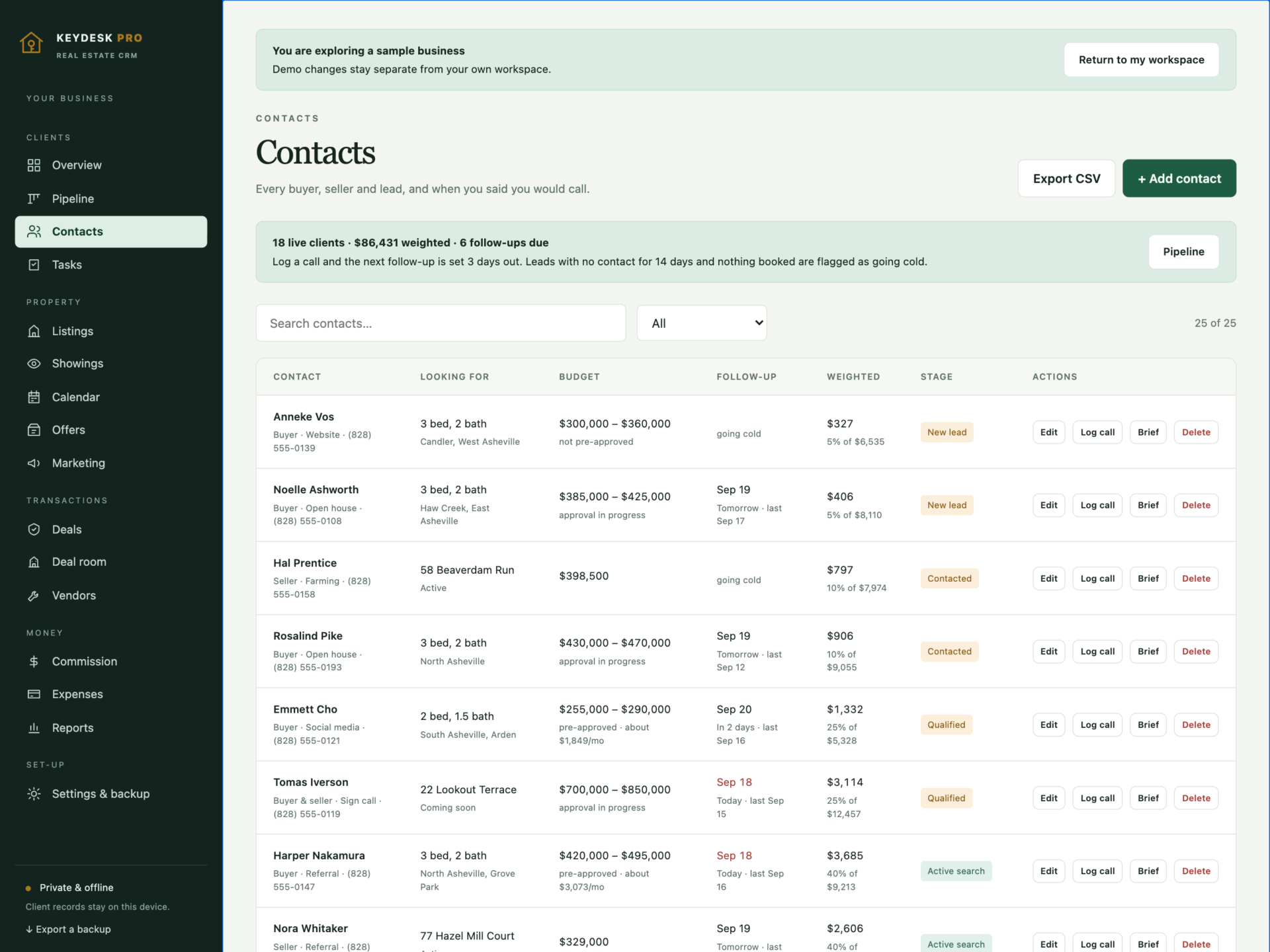Click the Listings house icon
The height and width of the screenshot is (952, 1270).
point(34,331)
